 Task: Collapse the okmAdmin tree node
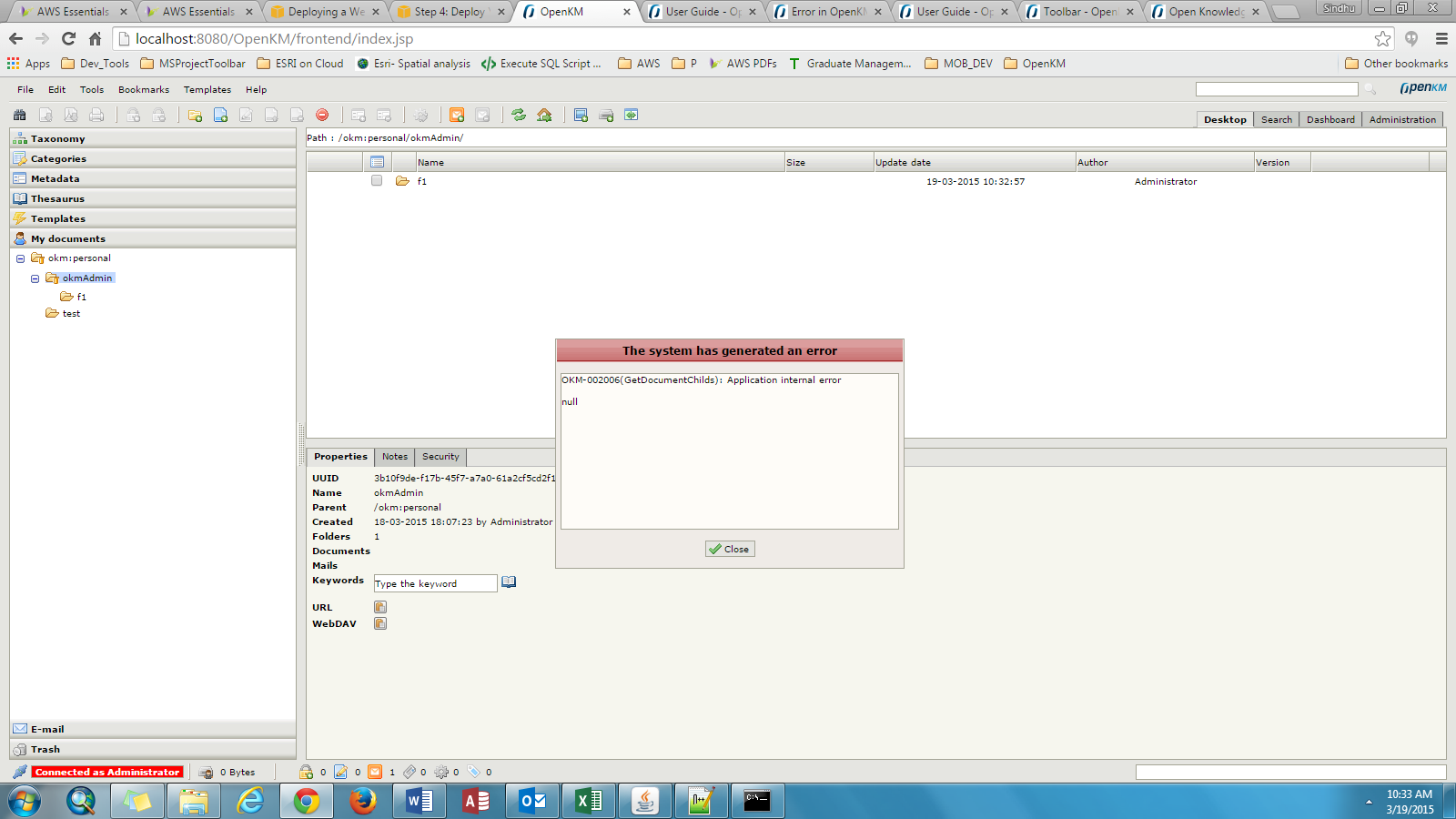pyautogui.click(x=35, y=278)
